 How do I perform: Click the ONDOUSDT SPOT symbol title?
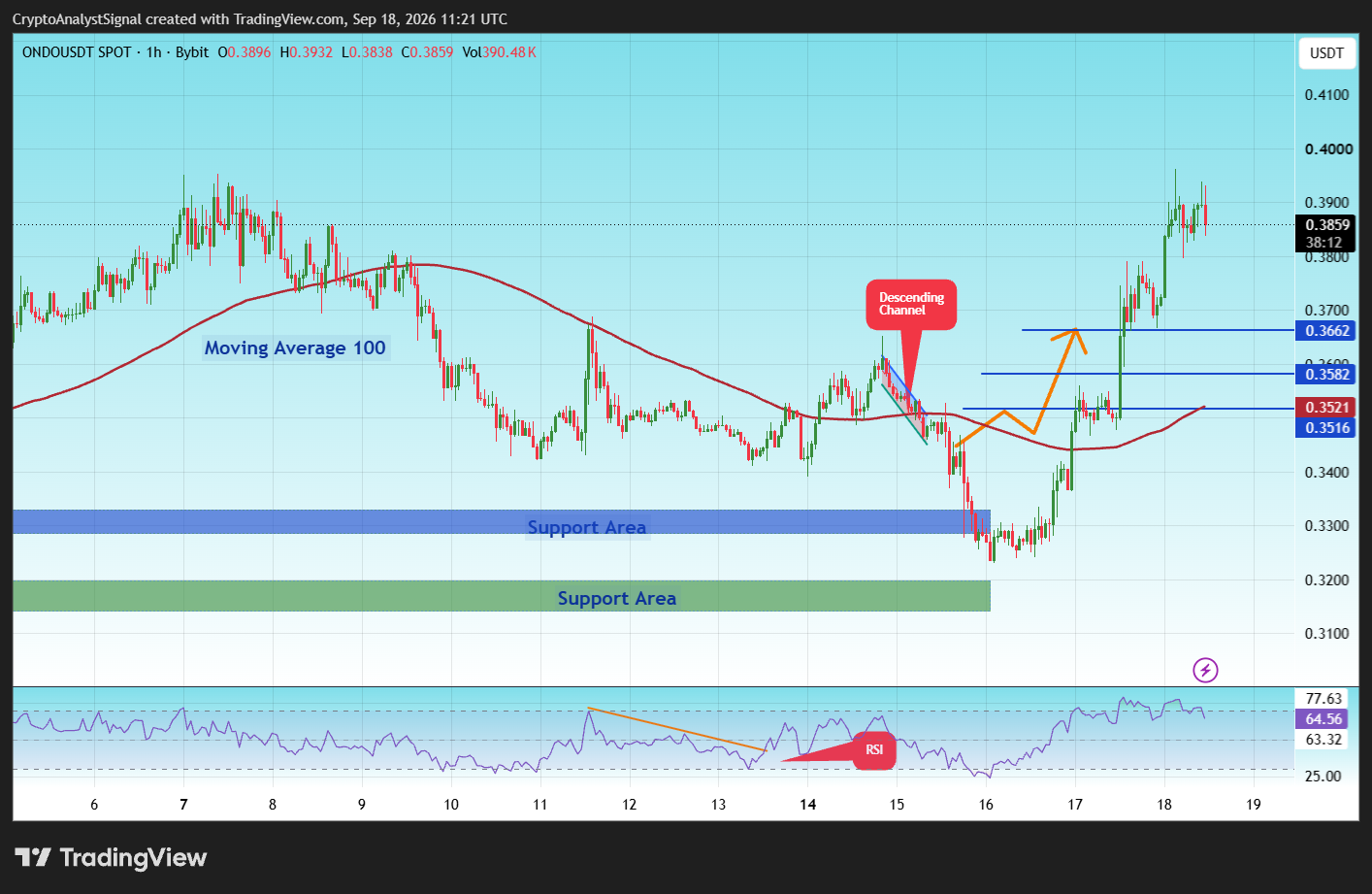[77, 52]
